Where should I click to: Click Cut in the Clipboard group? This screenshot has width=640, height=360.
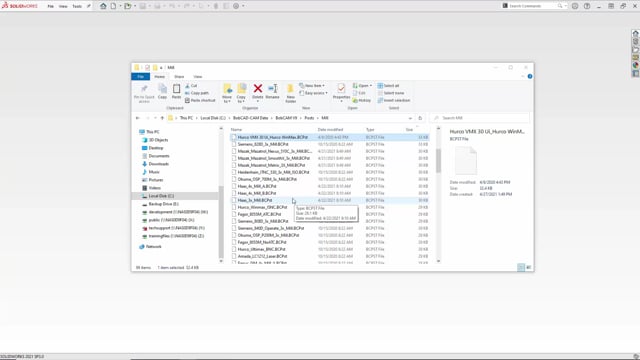(191, 86)
